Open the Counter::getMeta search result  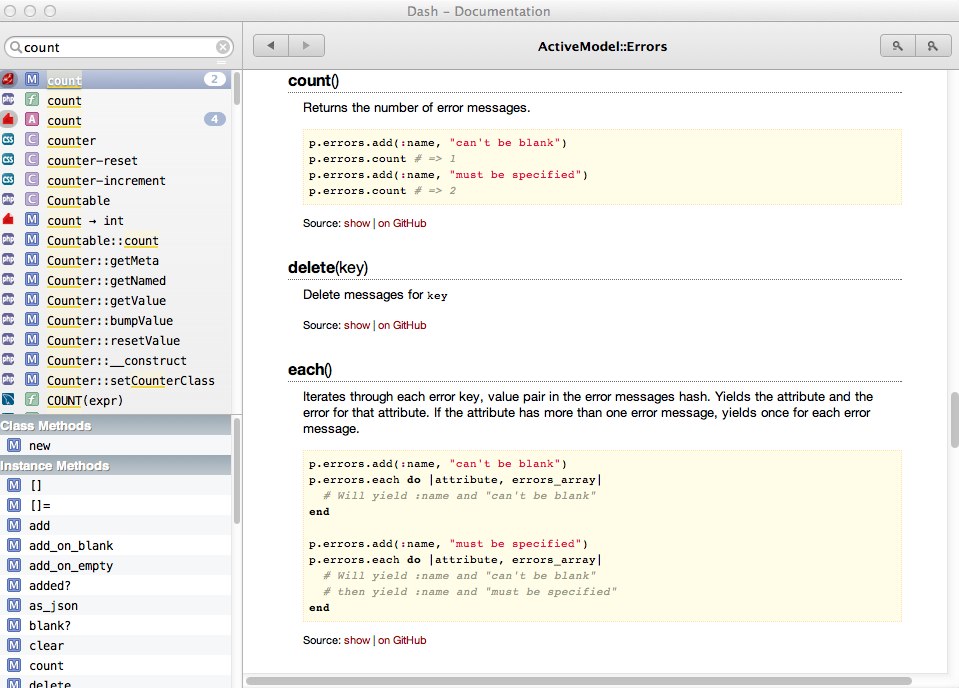point(102,260)
